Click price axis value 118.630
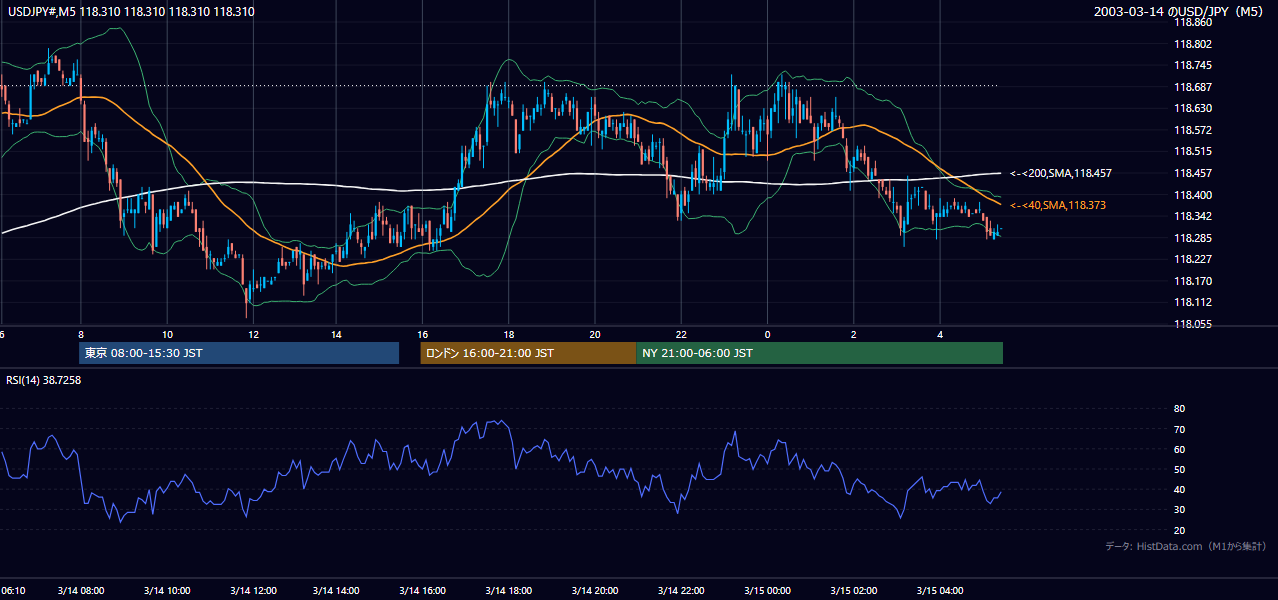Viewport: 1278px width, 600px height. (x=1191, y=109)
